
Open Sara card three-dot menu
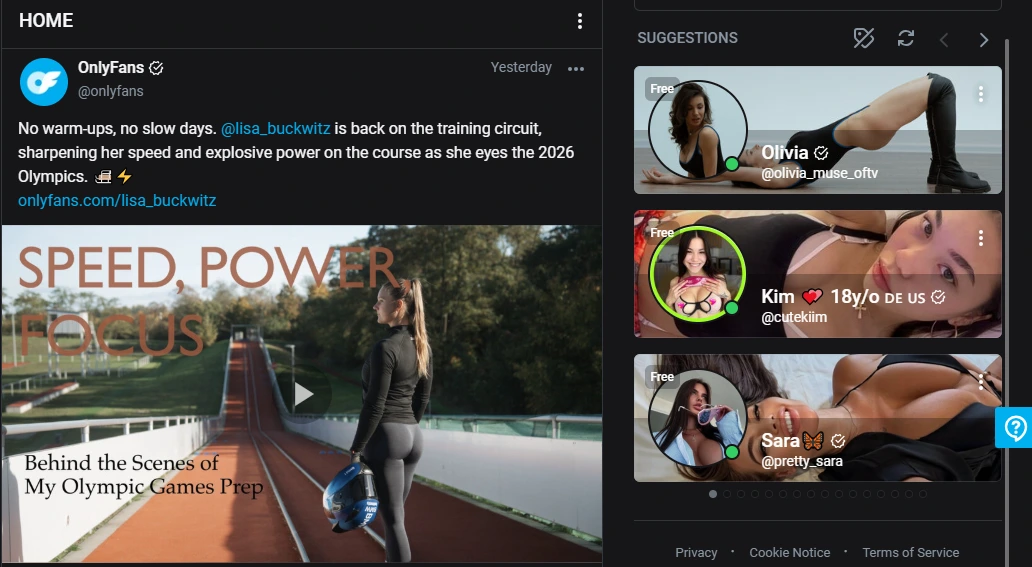click(981, 381)
